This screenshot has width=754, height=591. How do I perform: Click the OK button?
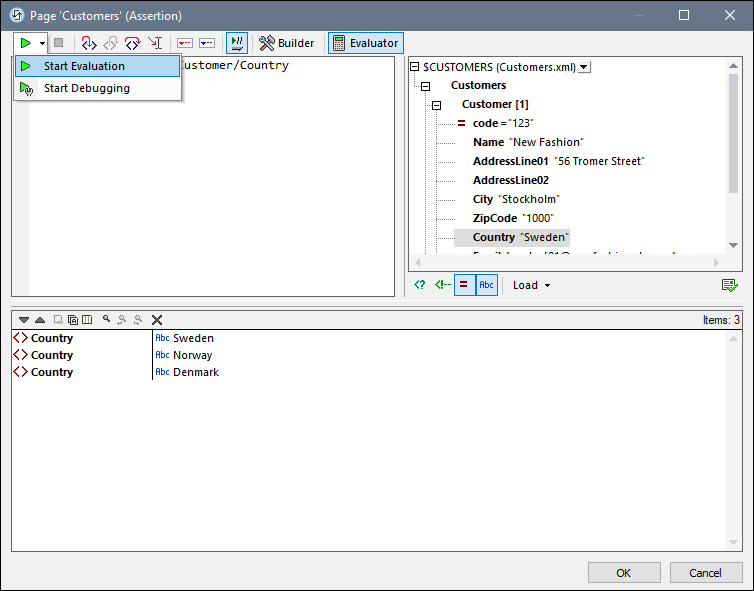pos(623,573)
